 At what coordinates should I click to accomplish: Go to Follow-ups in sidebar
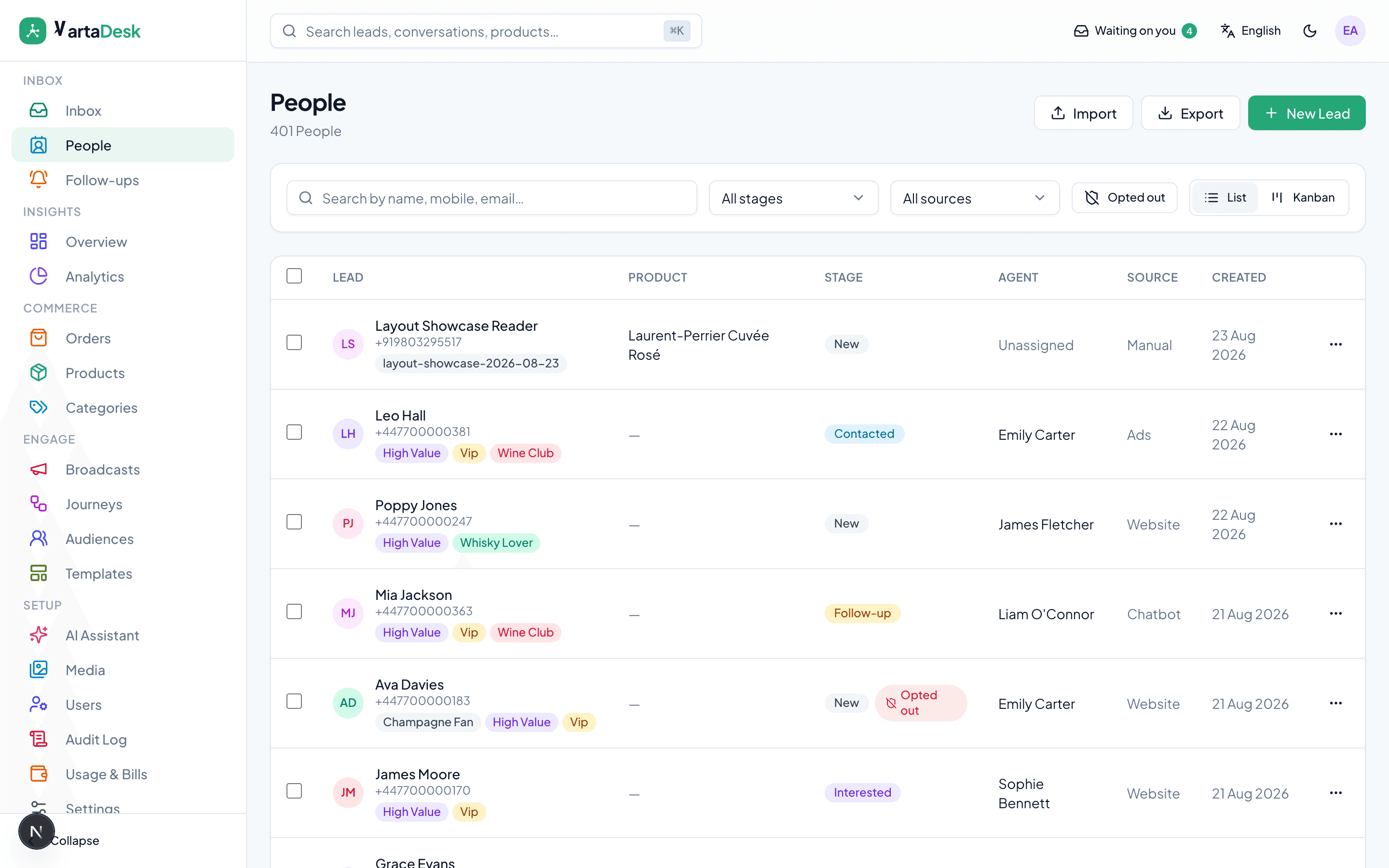tap(123, 180)
